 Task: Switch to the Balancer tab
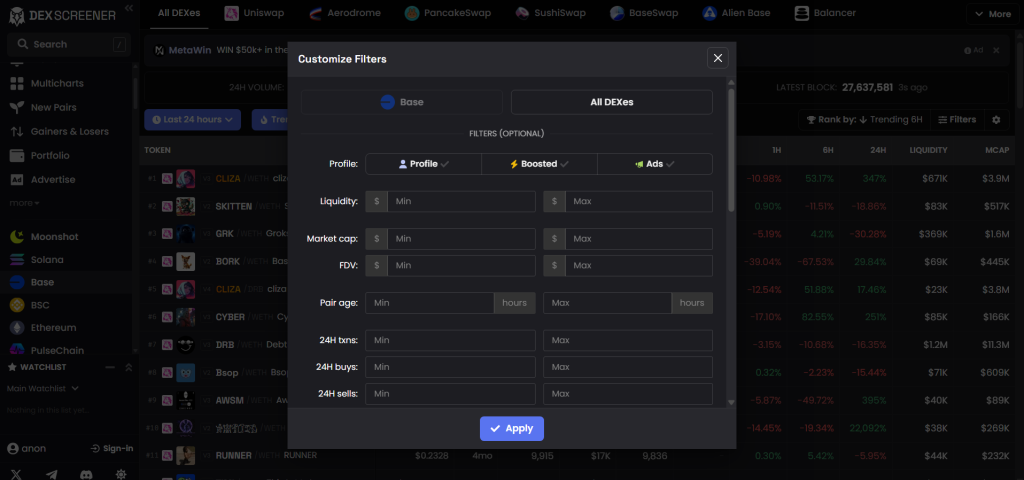[825, 13]
